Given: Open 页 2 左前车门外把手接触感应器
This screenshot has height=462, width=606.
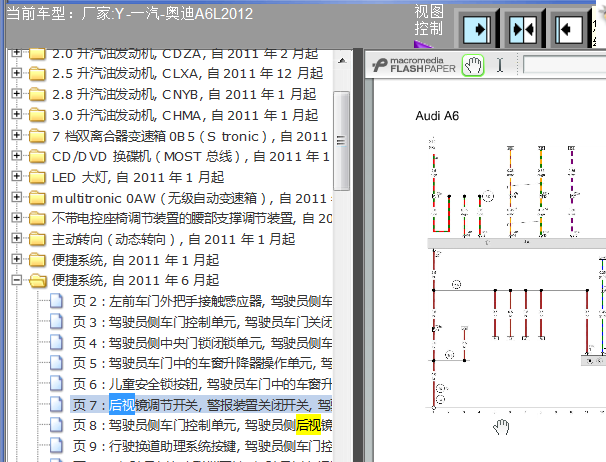Looking at the screenshot, I should point(202,301).
